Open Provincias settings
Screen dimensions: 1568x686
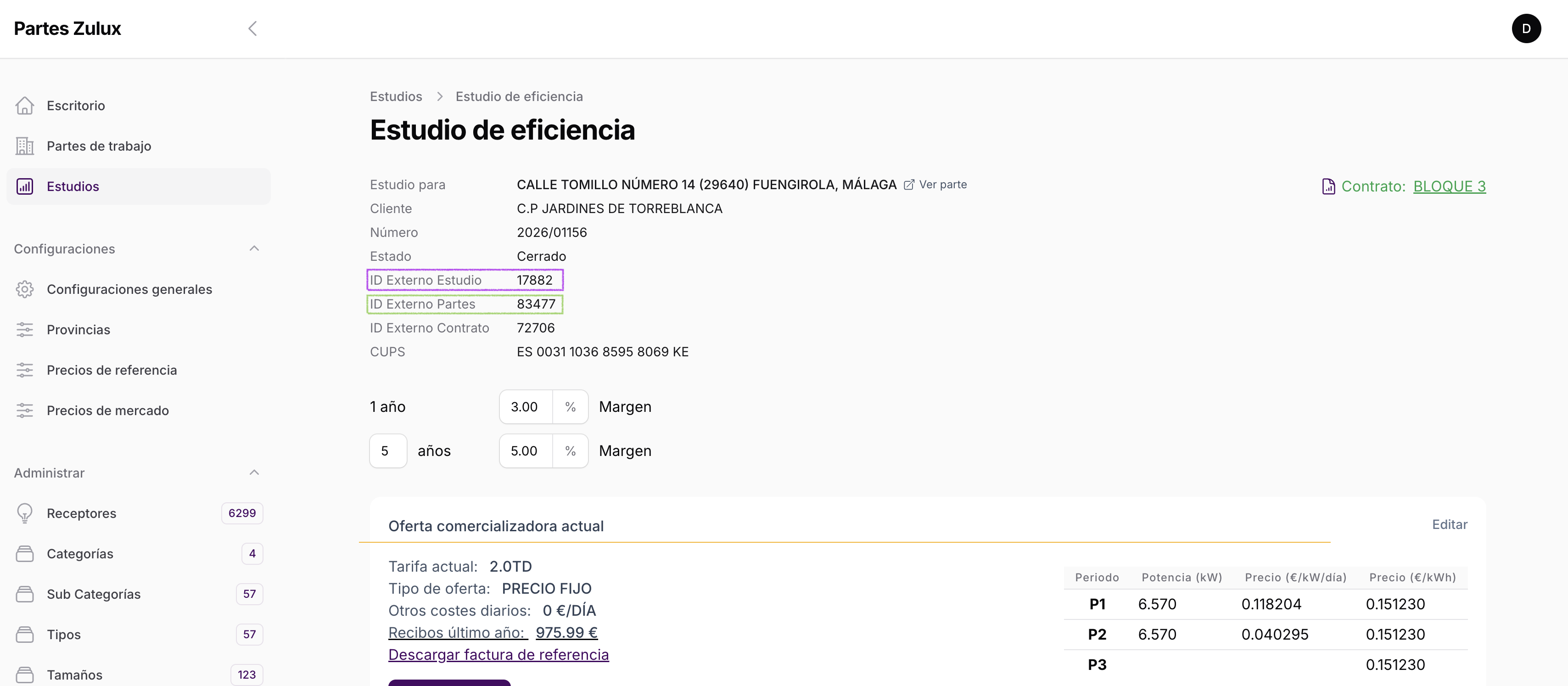(x=138, y=329)
